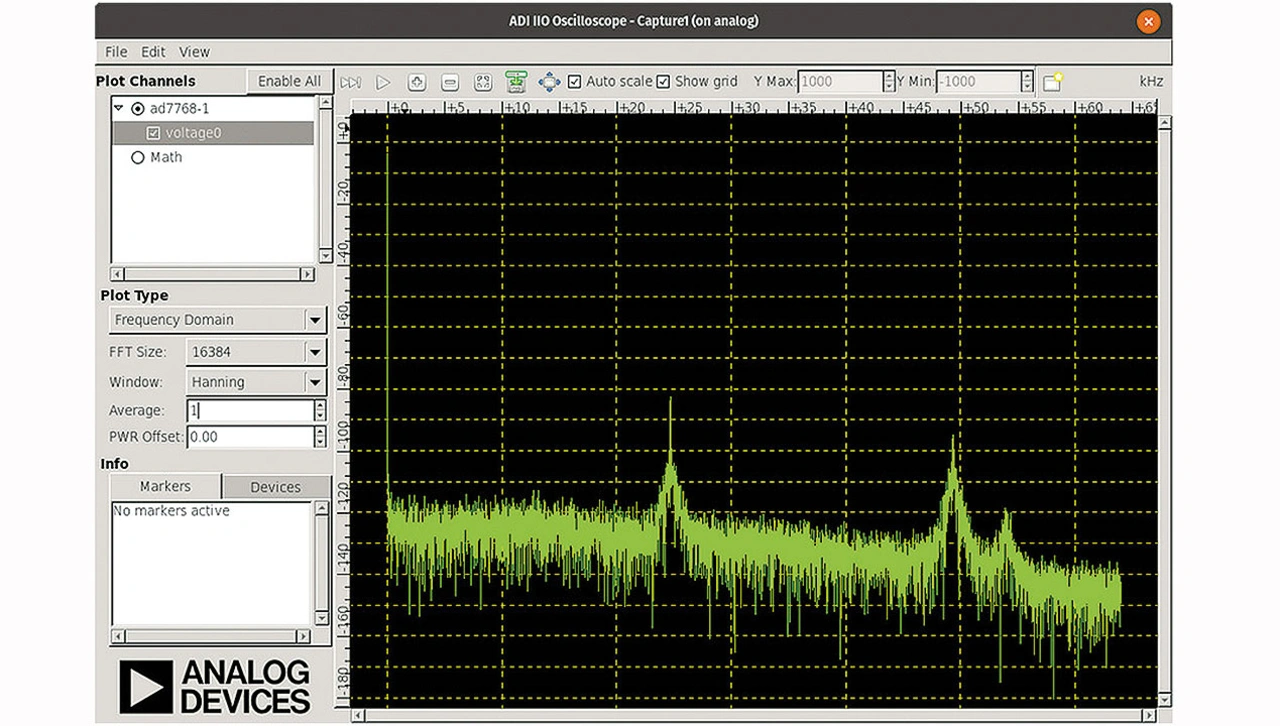Collapse the ad7768-1 device tree
This screenshot has width=1280, height=726.
(x=119, y=108)
